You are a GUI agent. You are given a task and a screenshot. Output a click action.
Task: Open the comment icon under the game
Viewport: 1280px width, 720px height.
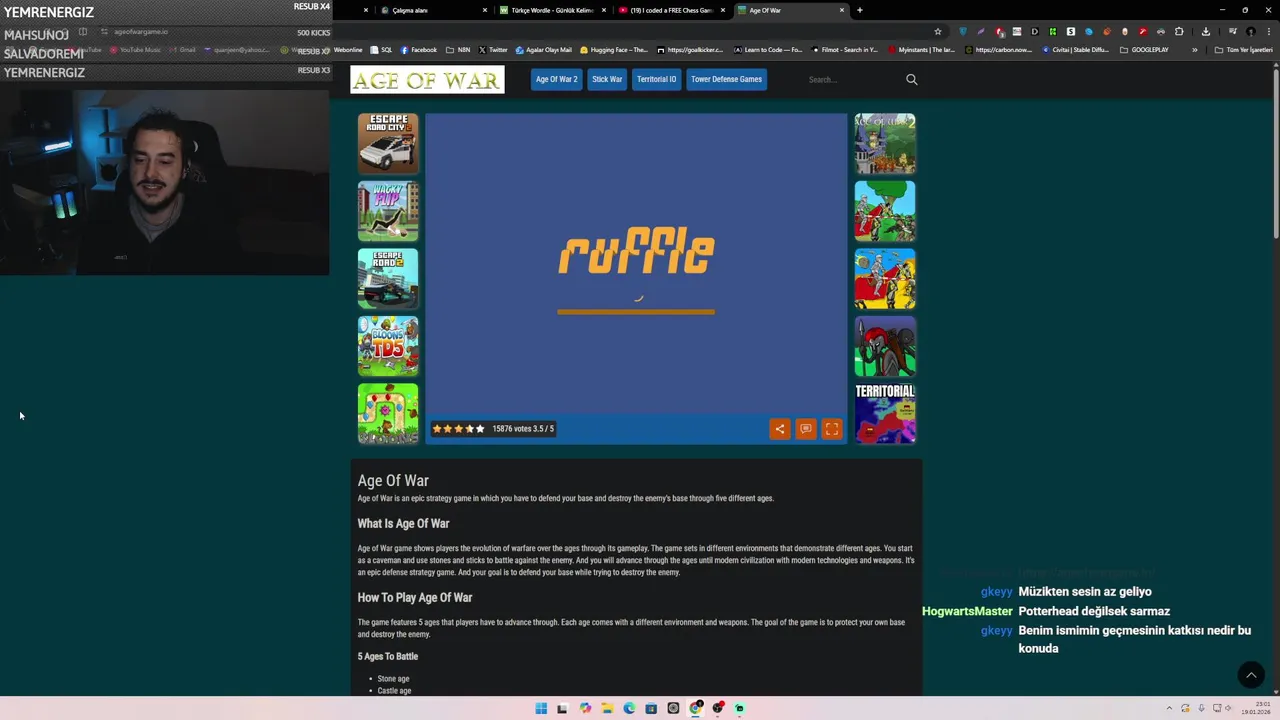click(x=805, y=429)
